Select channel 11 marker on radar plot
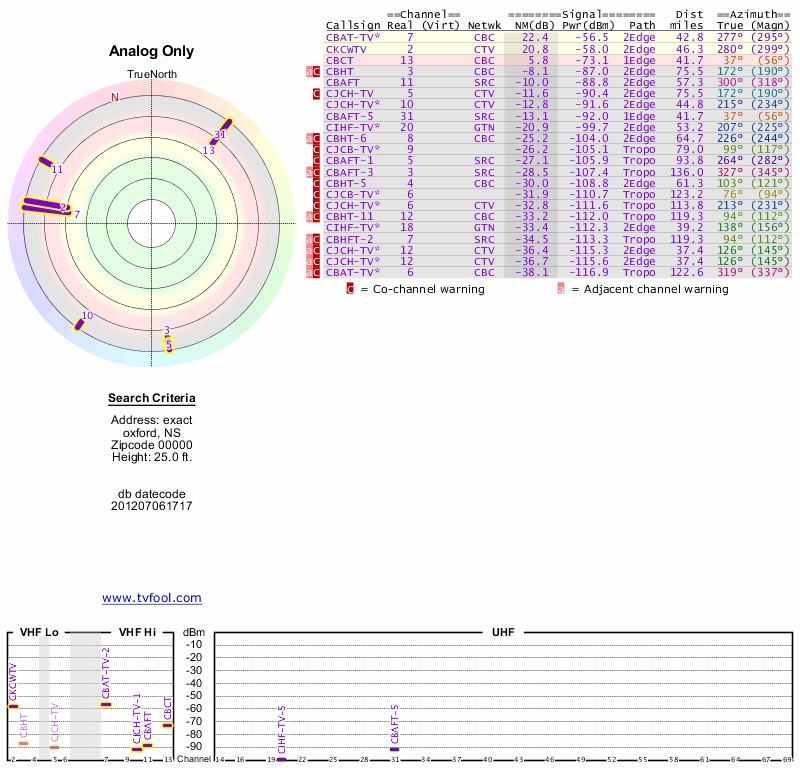This screenshot has height=768, width=800. (45, 162)
